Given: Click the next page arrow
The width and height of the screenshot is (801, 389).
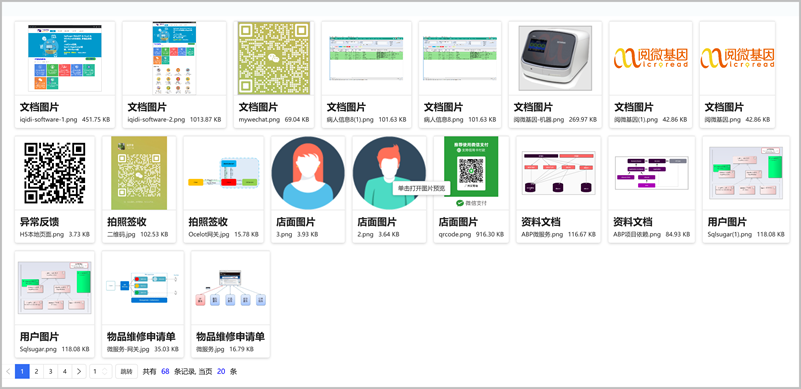Looking at the screenshot, I should tap(79, 372).
